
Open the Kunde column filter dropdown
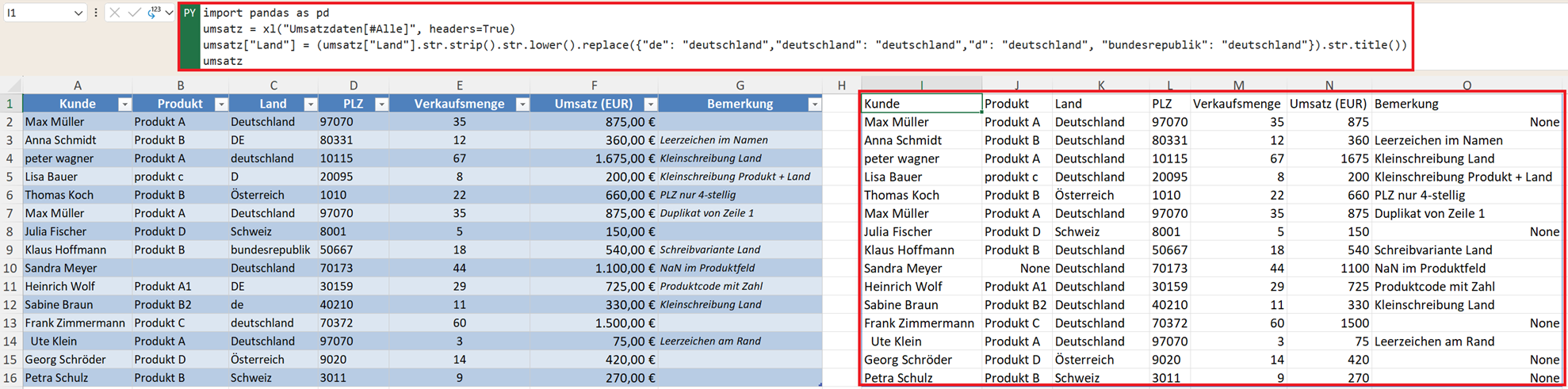[x=124, y=104]
